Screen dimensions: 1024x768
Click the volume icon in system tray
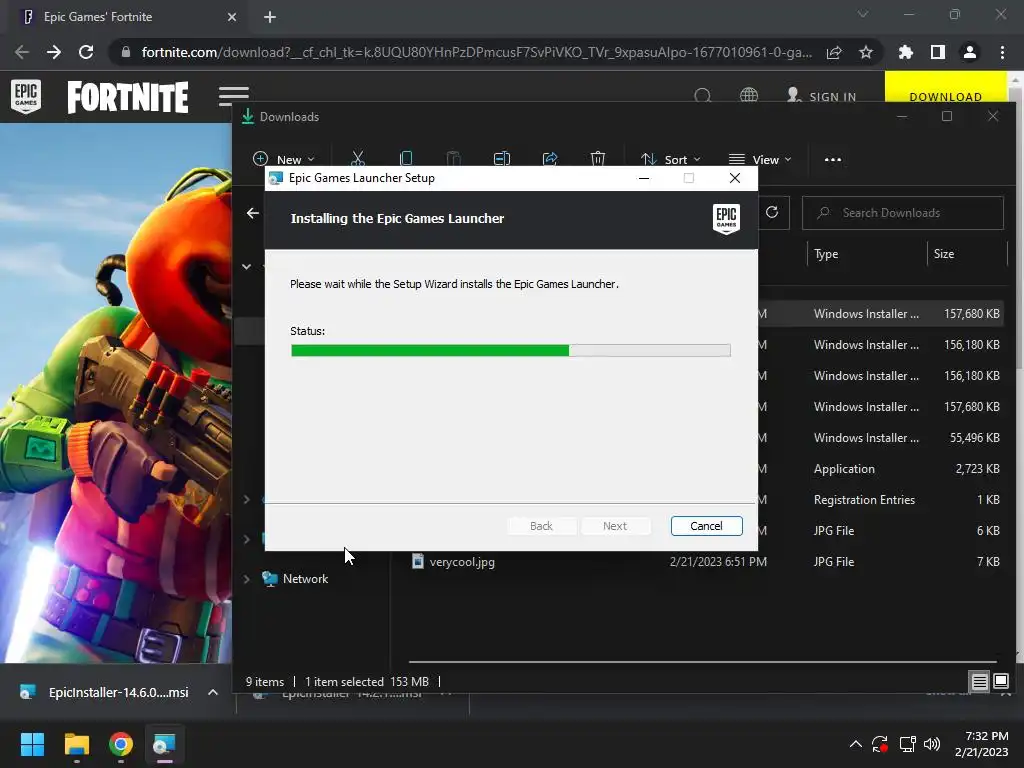click(932, 744)
